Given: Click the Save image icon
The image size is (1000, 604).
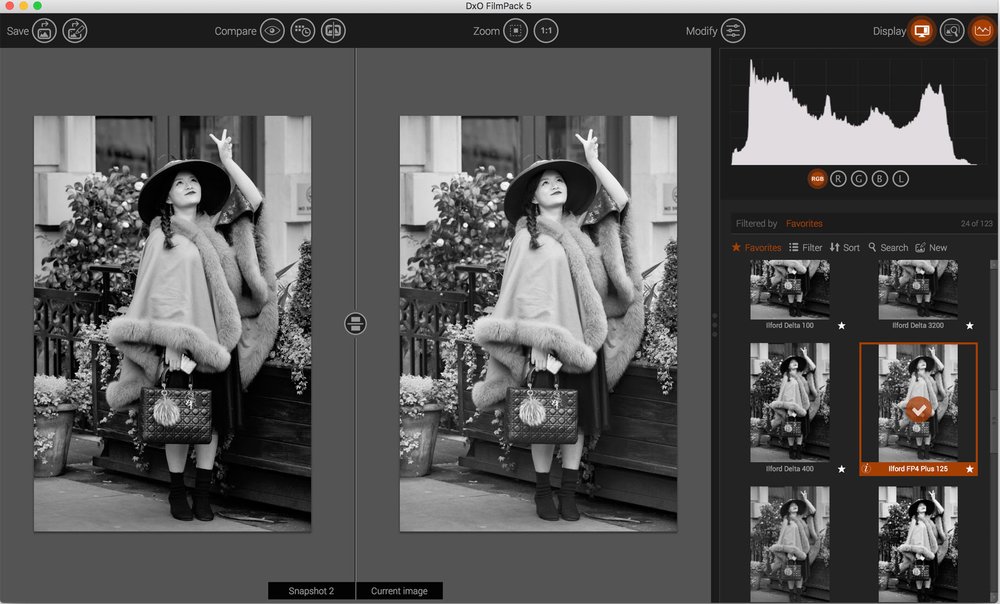Looking at the screenshot, I should coord(45,31).
